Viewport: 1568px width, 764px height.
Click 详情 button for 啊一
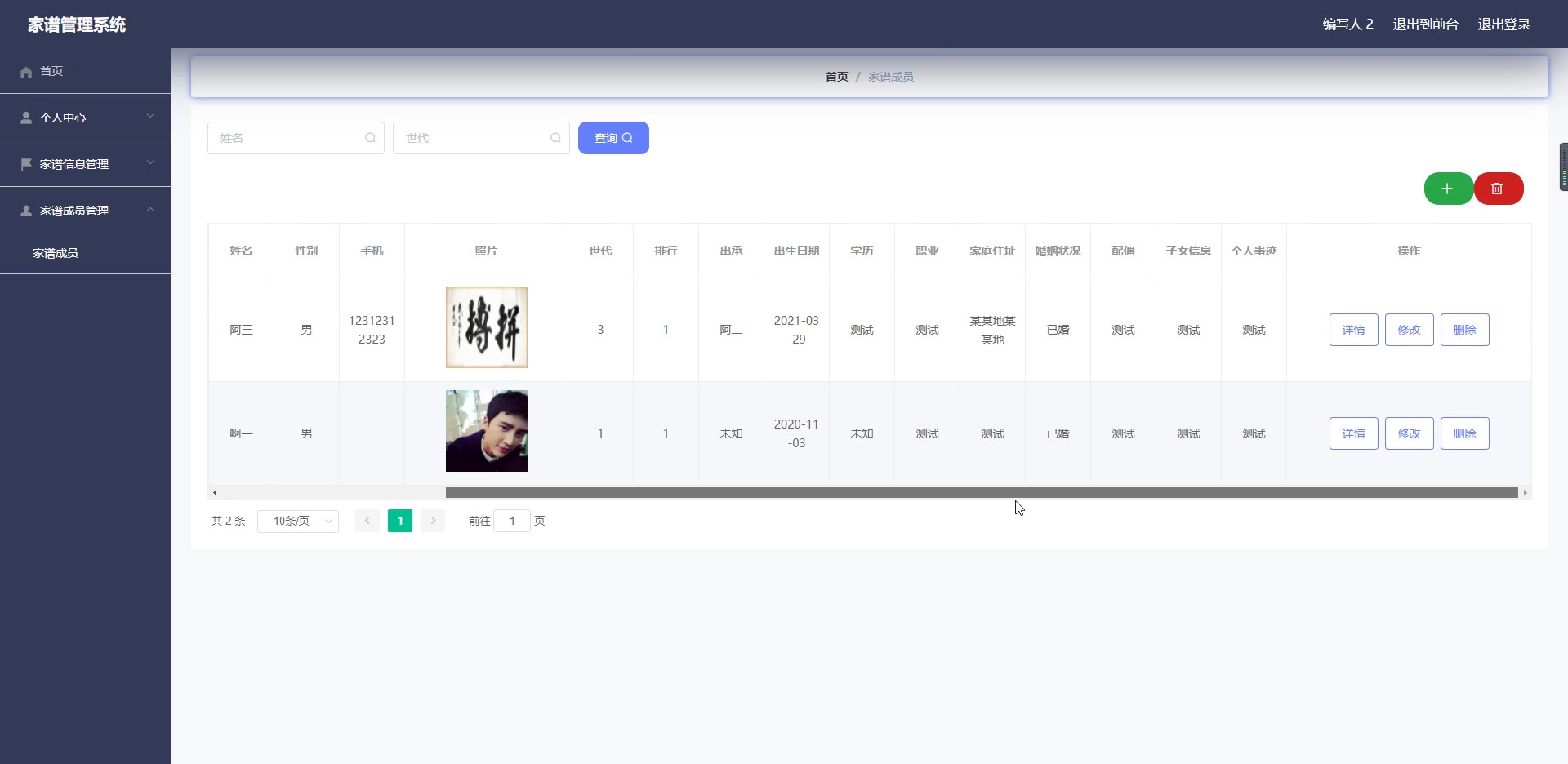(1353, 433)
